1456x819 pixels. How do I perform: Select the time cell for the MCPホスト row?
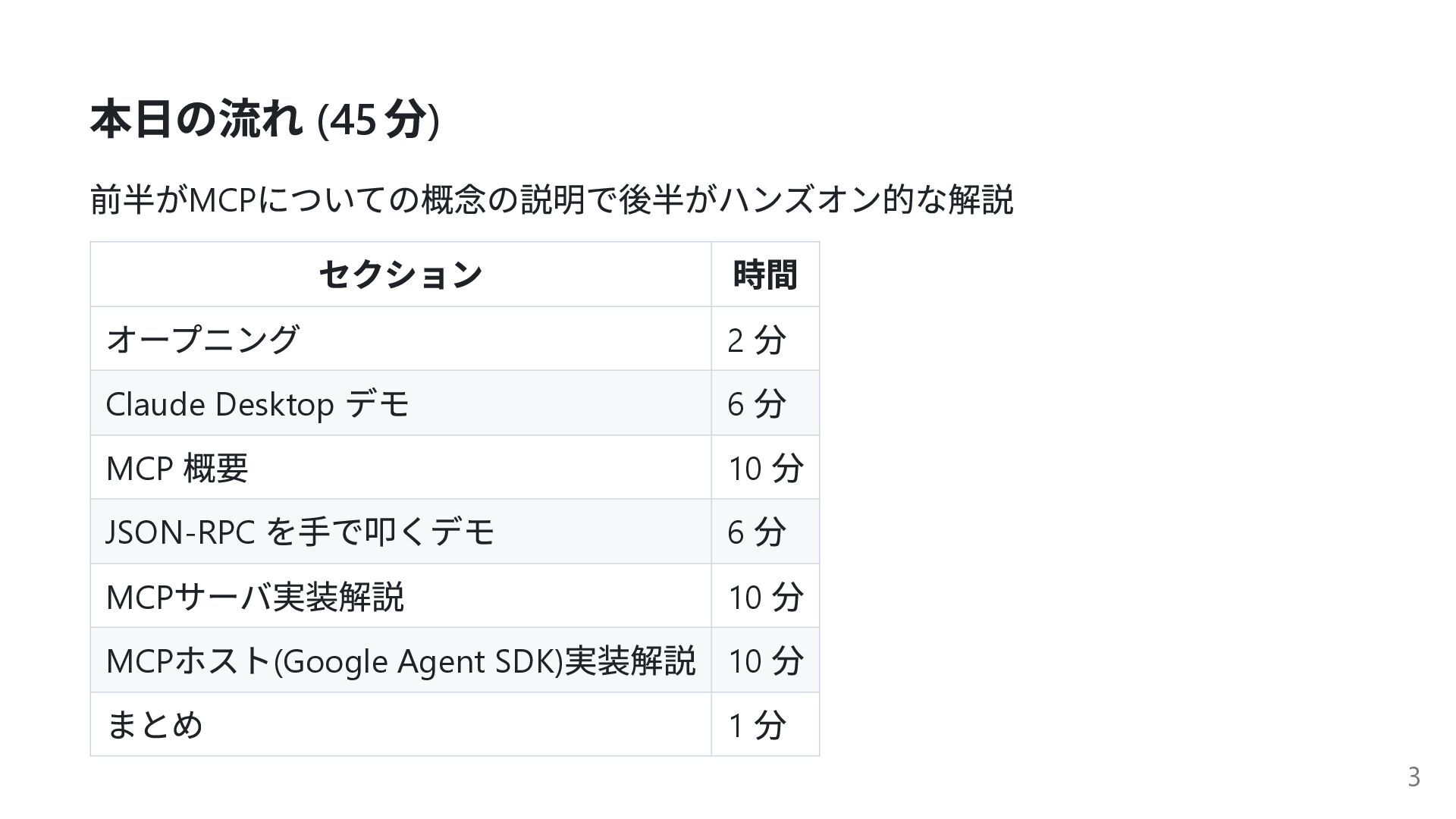click(x=765, y=661)
